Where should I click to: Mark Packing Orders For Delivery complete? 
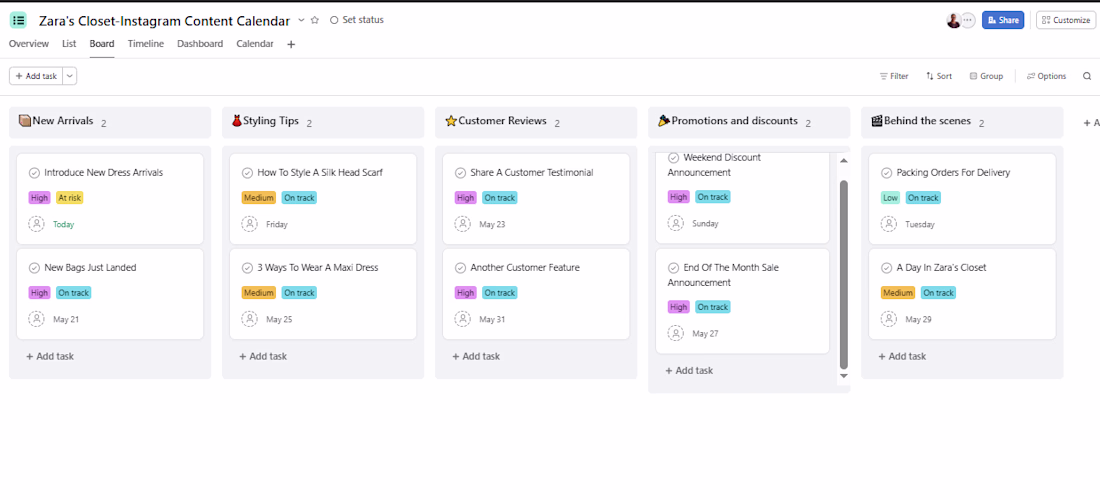pyautogui.click(x=886, y=173)
